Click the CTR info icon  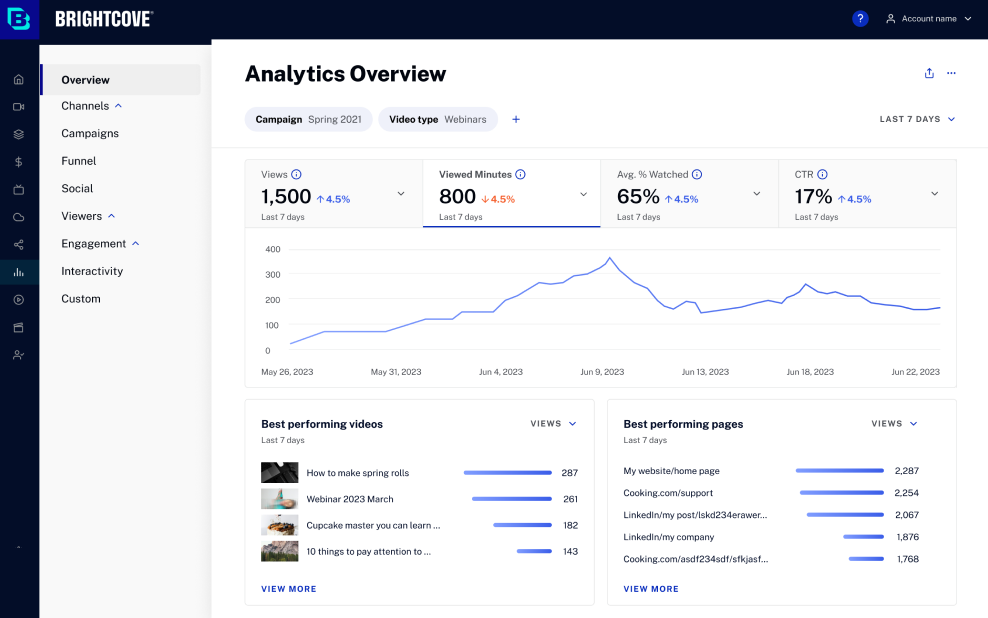[x=822, y=175]
